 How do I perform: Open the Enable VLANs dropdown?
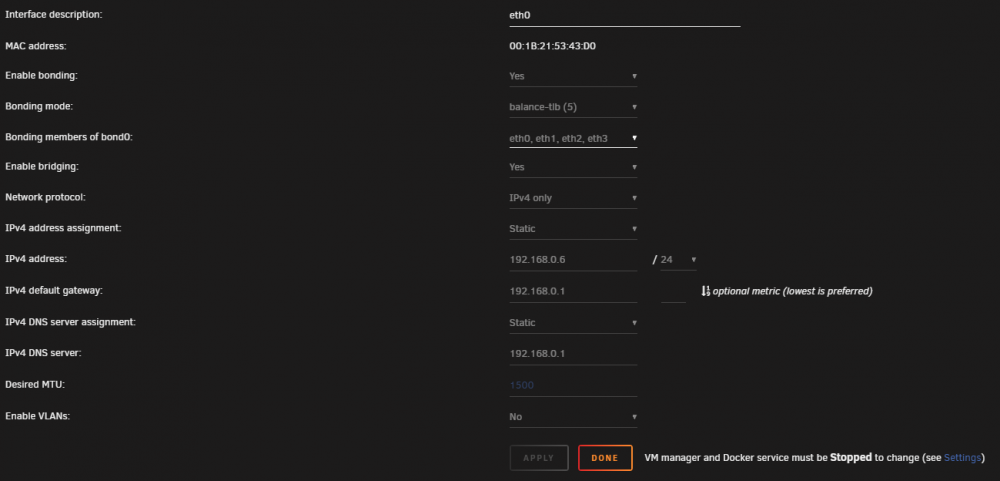tap(573, 417)
